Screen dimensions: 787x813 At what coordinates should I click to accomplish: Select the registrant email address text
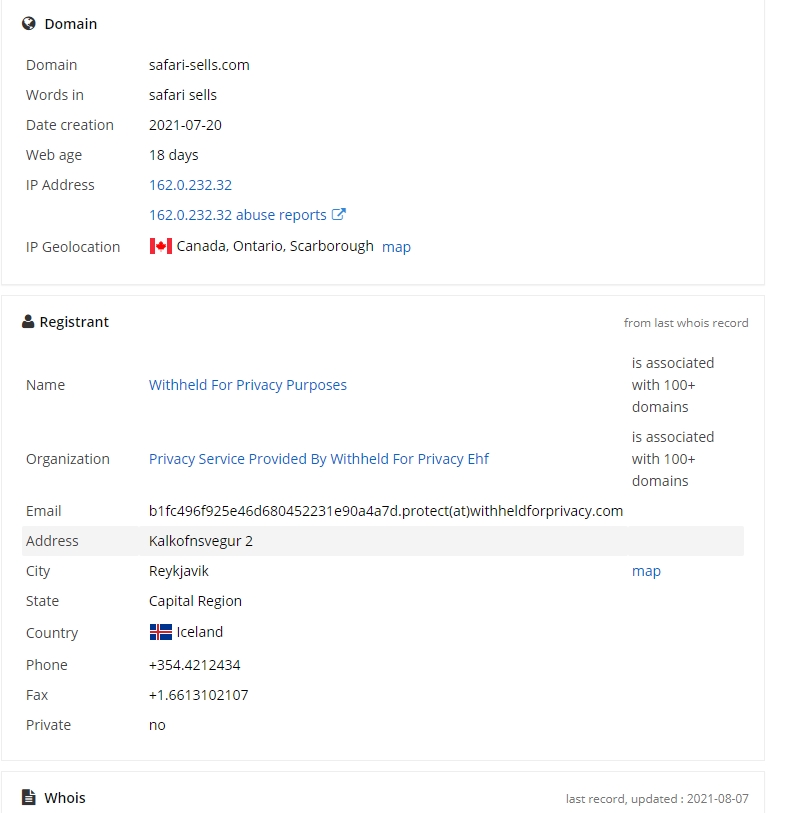pos(386,511)
